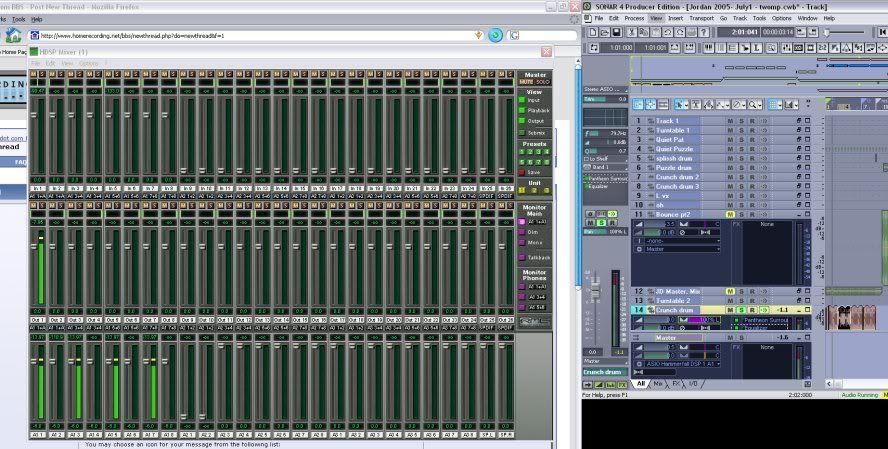Click the New file icon in SONAR toolbar
Viewport: 888px width, 449px height.
click(x=592, y=33)
